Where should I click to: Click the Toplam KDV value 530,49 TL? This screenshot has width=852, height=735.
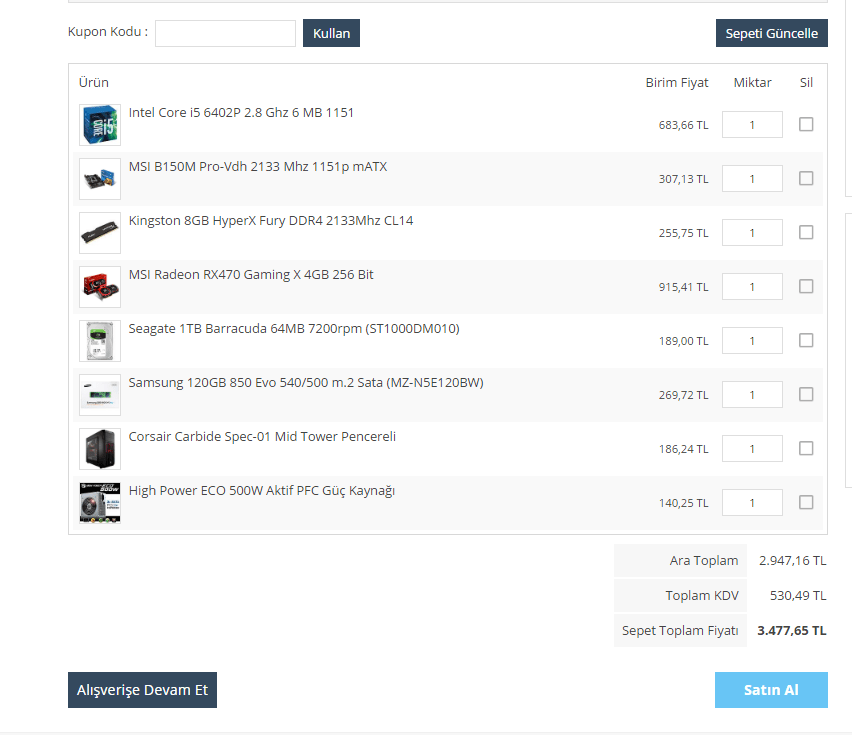coord(798,596)
